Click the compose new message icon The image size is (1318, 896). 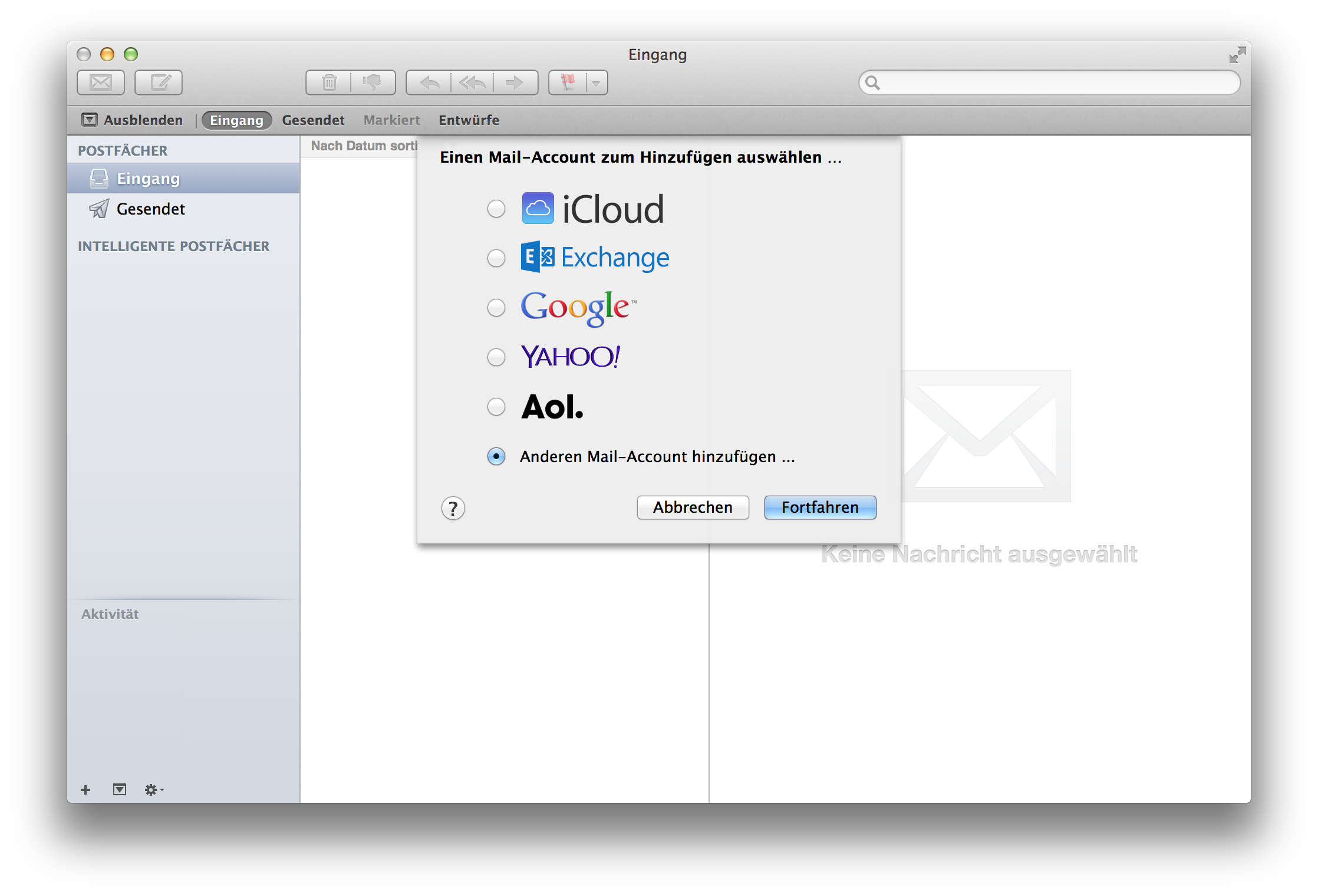[159, 83]
